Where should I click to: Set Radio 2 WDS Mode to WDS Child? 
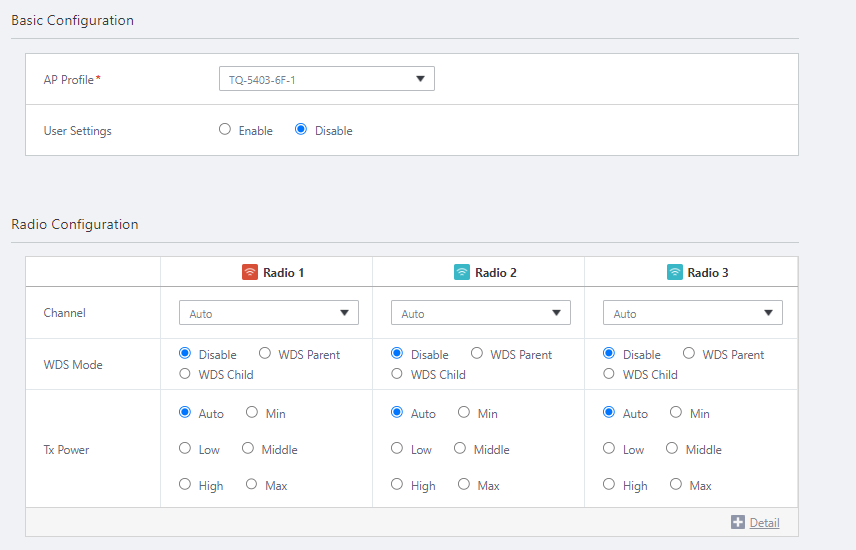[397, 374]
